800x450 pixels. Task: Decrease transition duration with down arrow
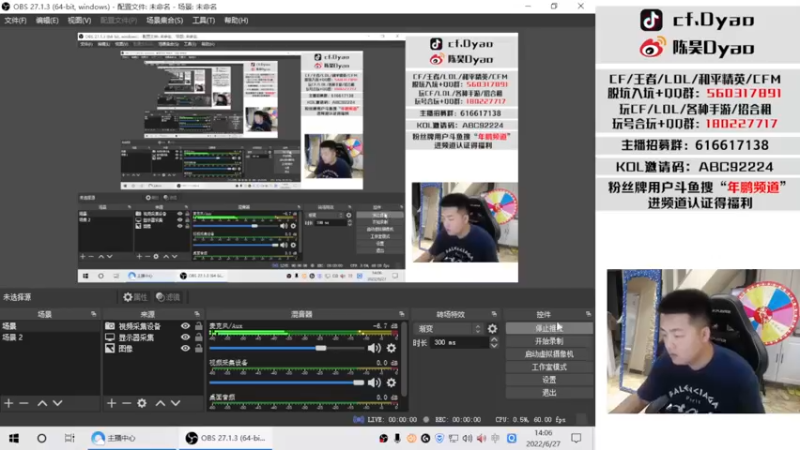[x=494, y=346]
